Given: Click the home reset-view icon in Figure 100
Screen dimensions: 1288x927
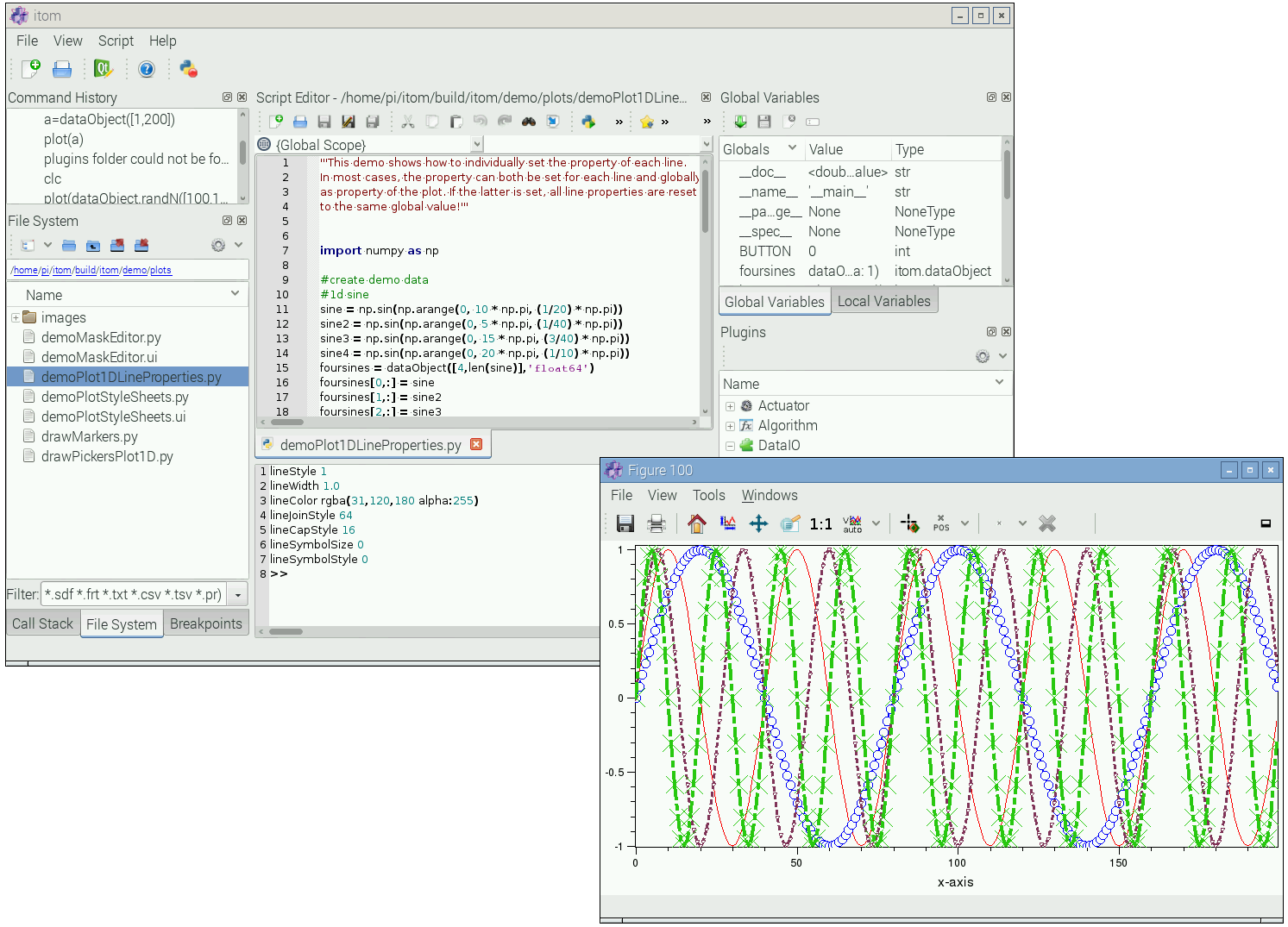Looking at the screenshot, I should 696,523.
